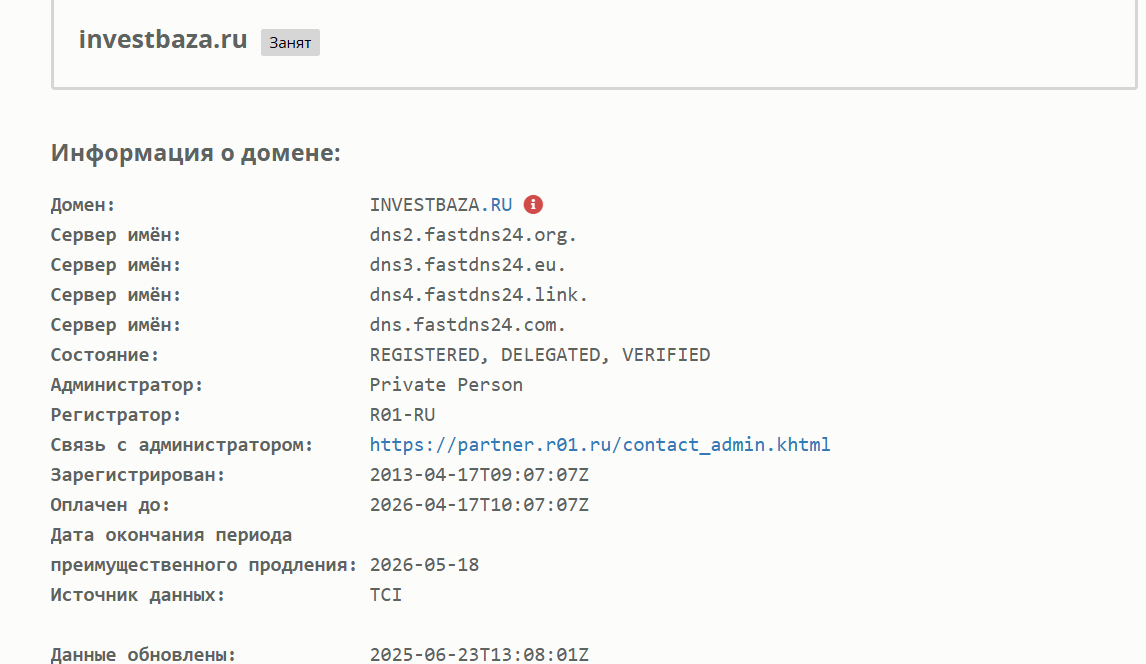The width and height of the screenshot is (1146, 664).
Task: Click the blue ".RU" domain zone link
Action: tap(497, 205)
